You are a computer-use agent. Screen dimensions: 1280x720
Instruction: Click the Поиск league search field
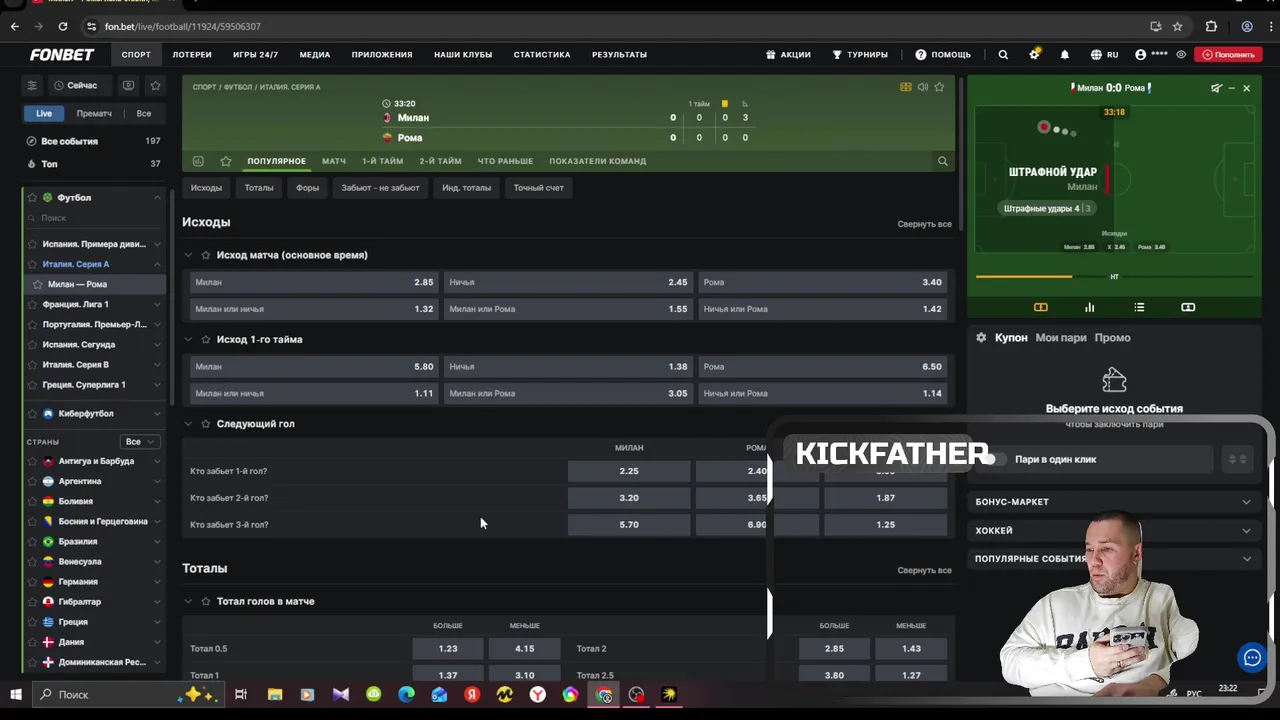click(95, 218)
